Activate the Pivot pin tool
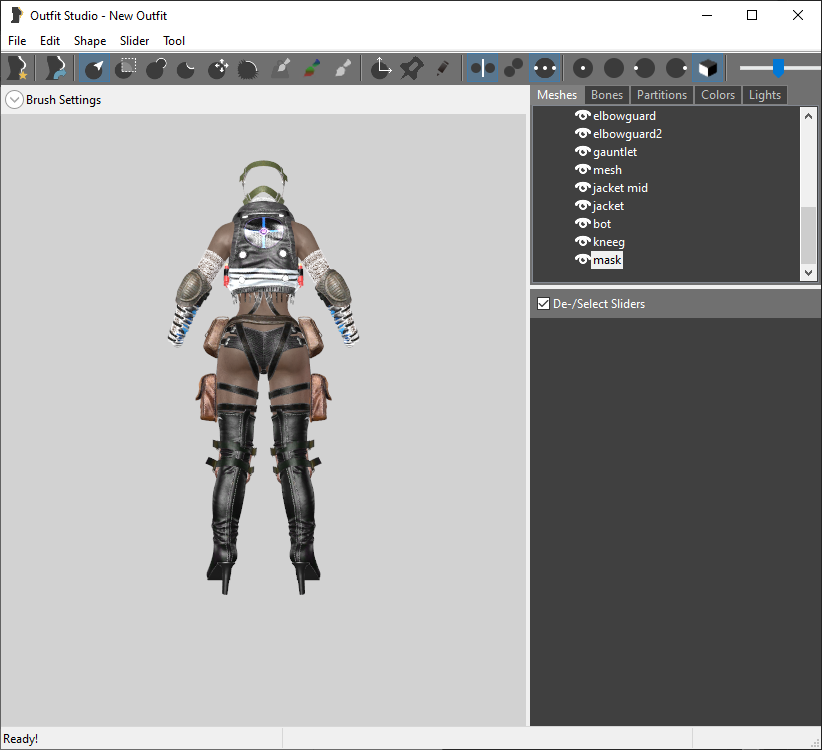 click(412, 68)
